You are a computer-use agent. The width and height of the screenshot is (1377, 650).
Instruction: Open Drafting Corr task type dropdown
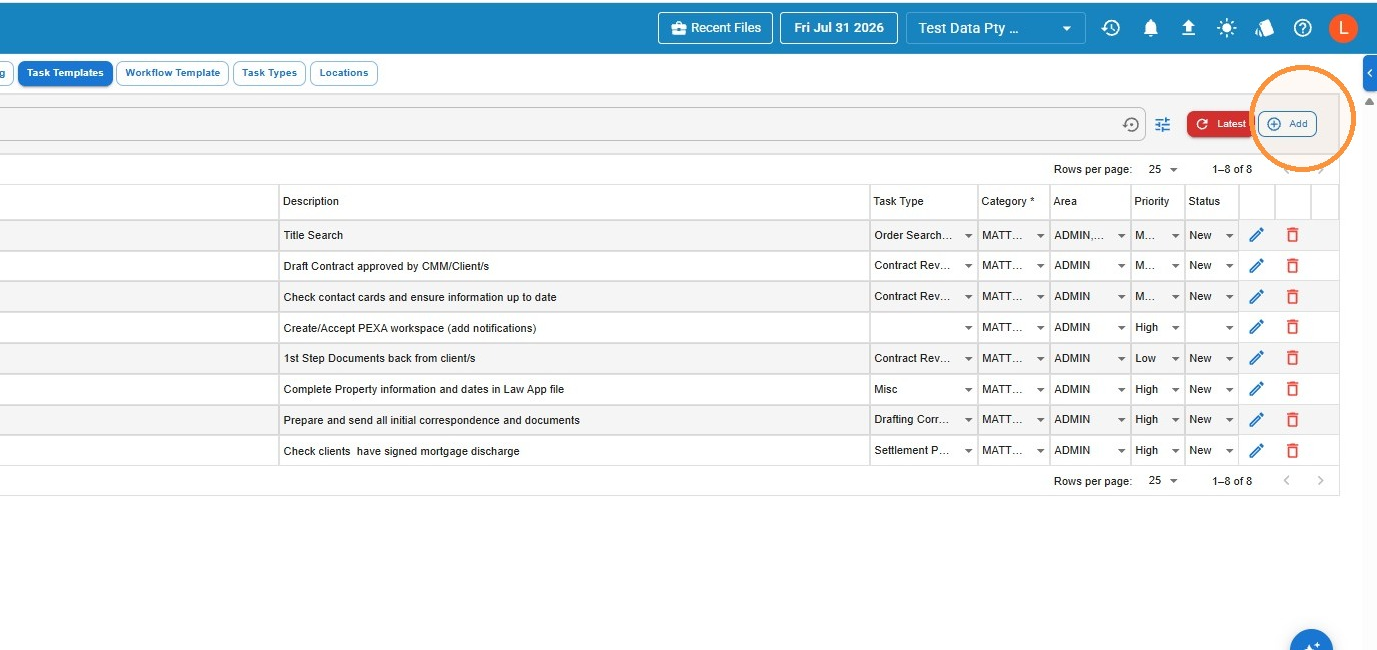(924, 420)
